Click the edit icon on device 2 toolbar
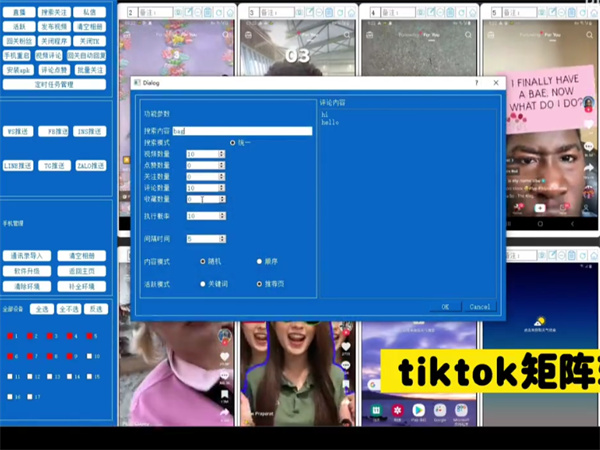Viewport: 600px width, 450px height. click(189, 12)
